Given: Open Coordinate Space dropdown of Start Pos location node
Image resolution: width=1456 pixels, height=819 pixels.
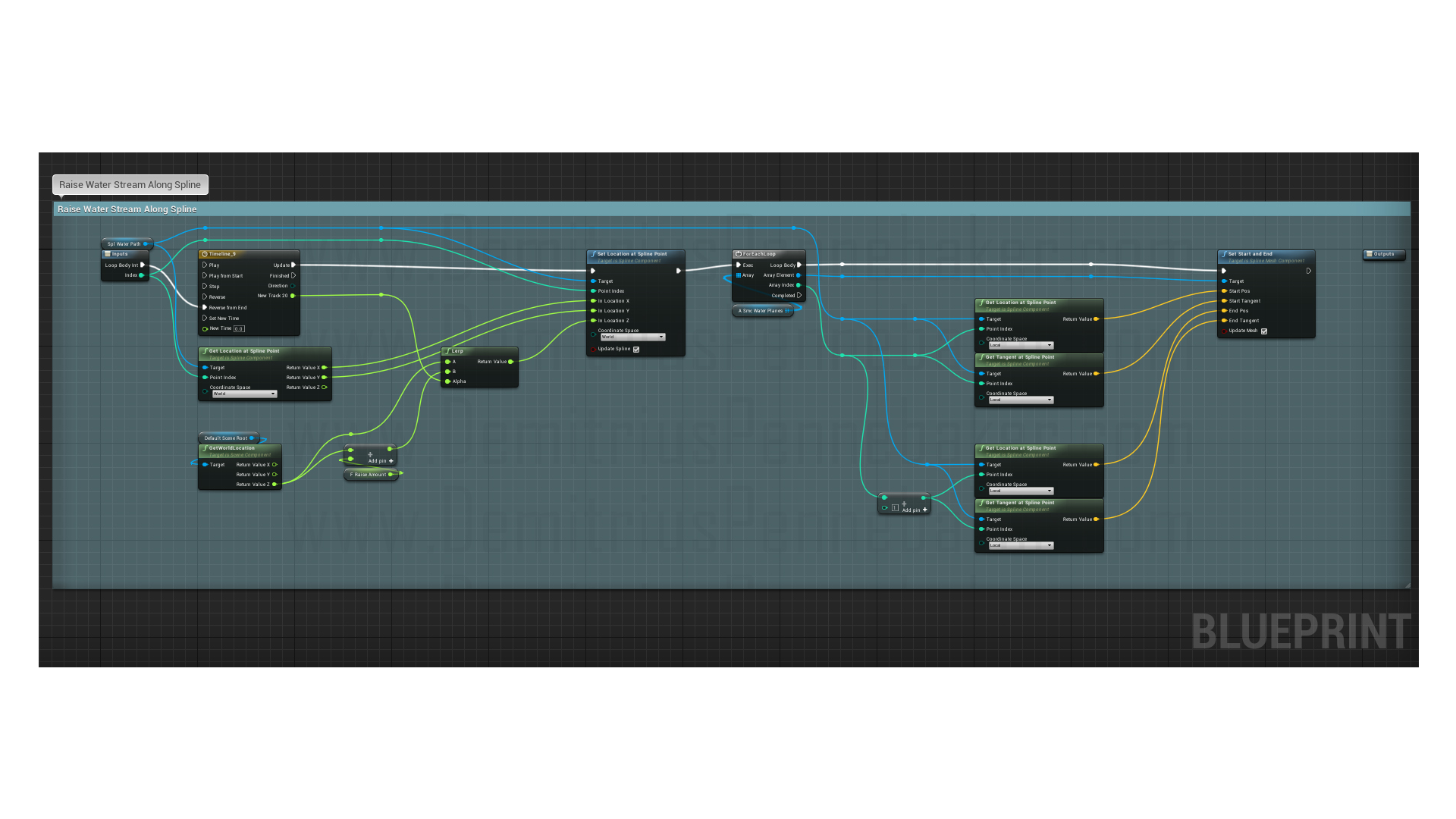Looking at the screenshot, I should pos(1021,345).
